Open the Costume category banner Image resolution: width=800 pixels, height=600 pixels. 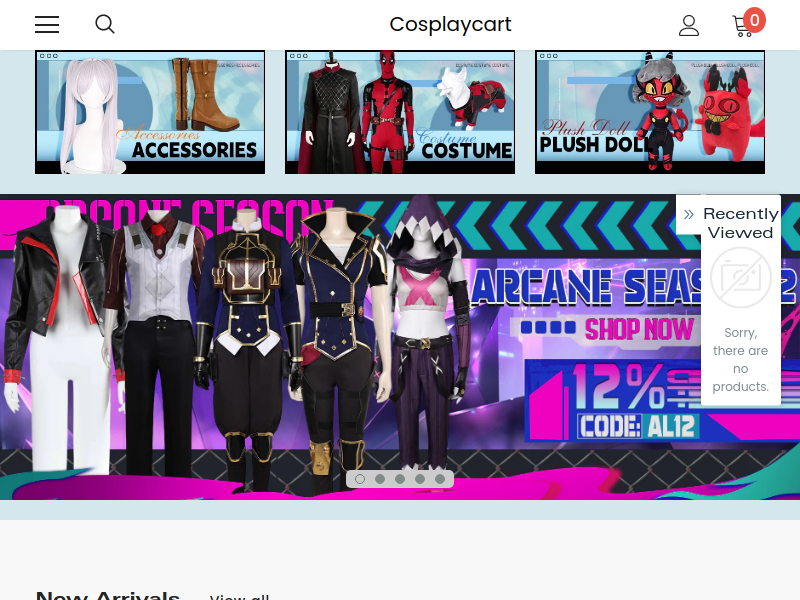(x=400, y=112)
